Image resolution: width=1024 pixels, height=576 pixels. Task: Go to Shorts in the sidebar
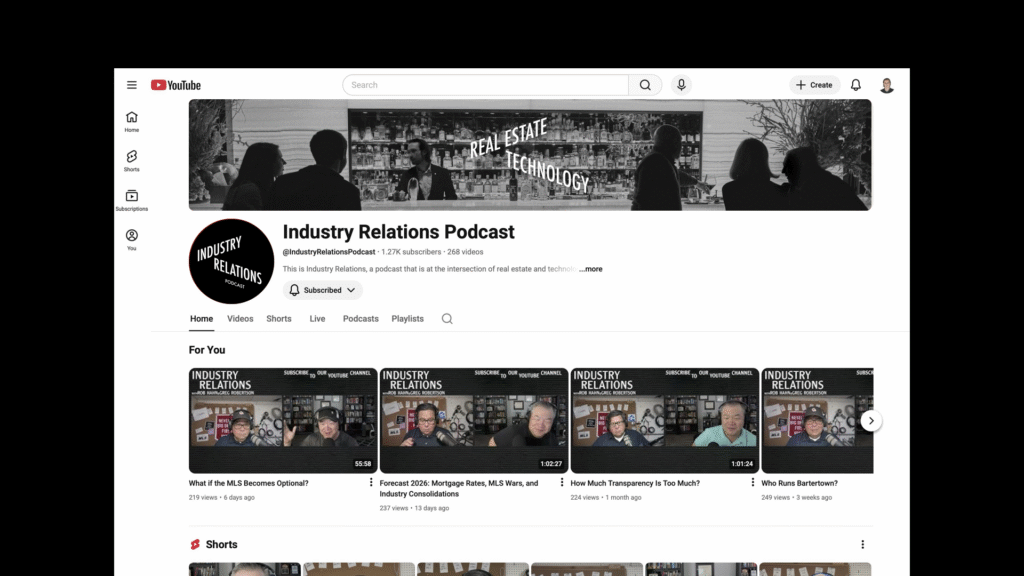click(x=132, y=161)
